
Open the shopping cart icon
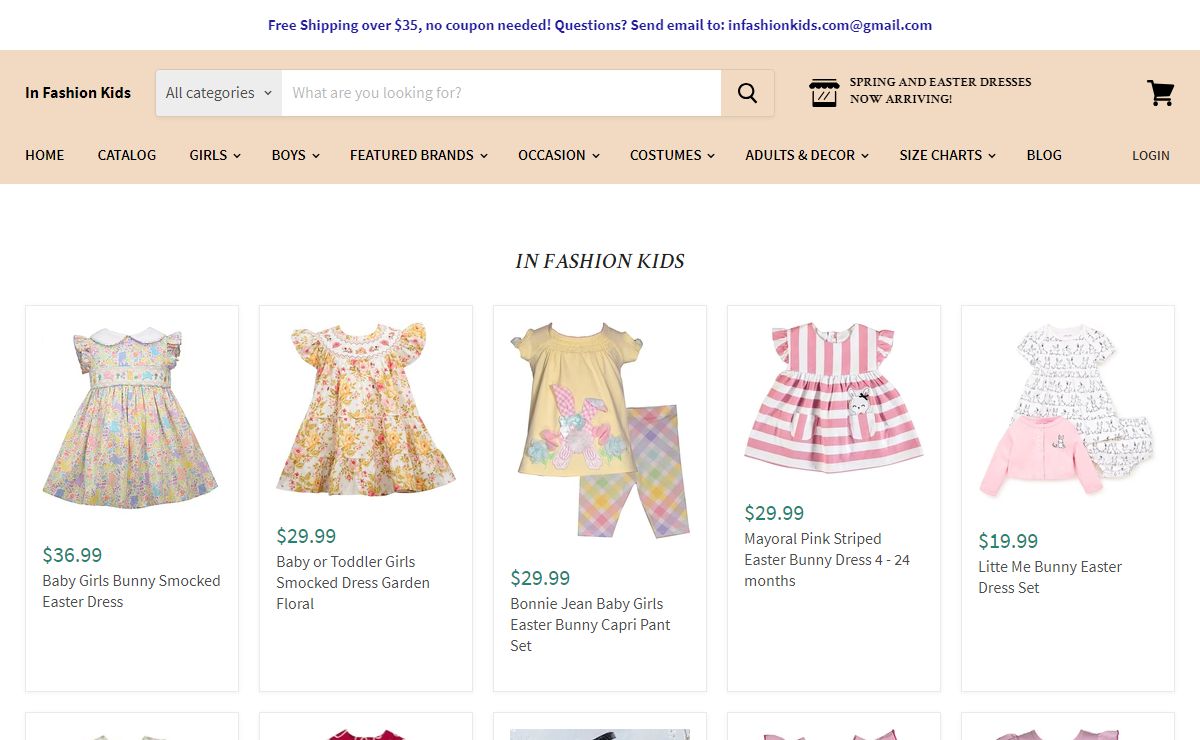coord(1160,93)
